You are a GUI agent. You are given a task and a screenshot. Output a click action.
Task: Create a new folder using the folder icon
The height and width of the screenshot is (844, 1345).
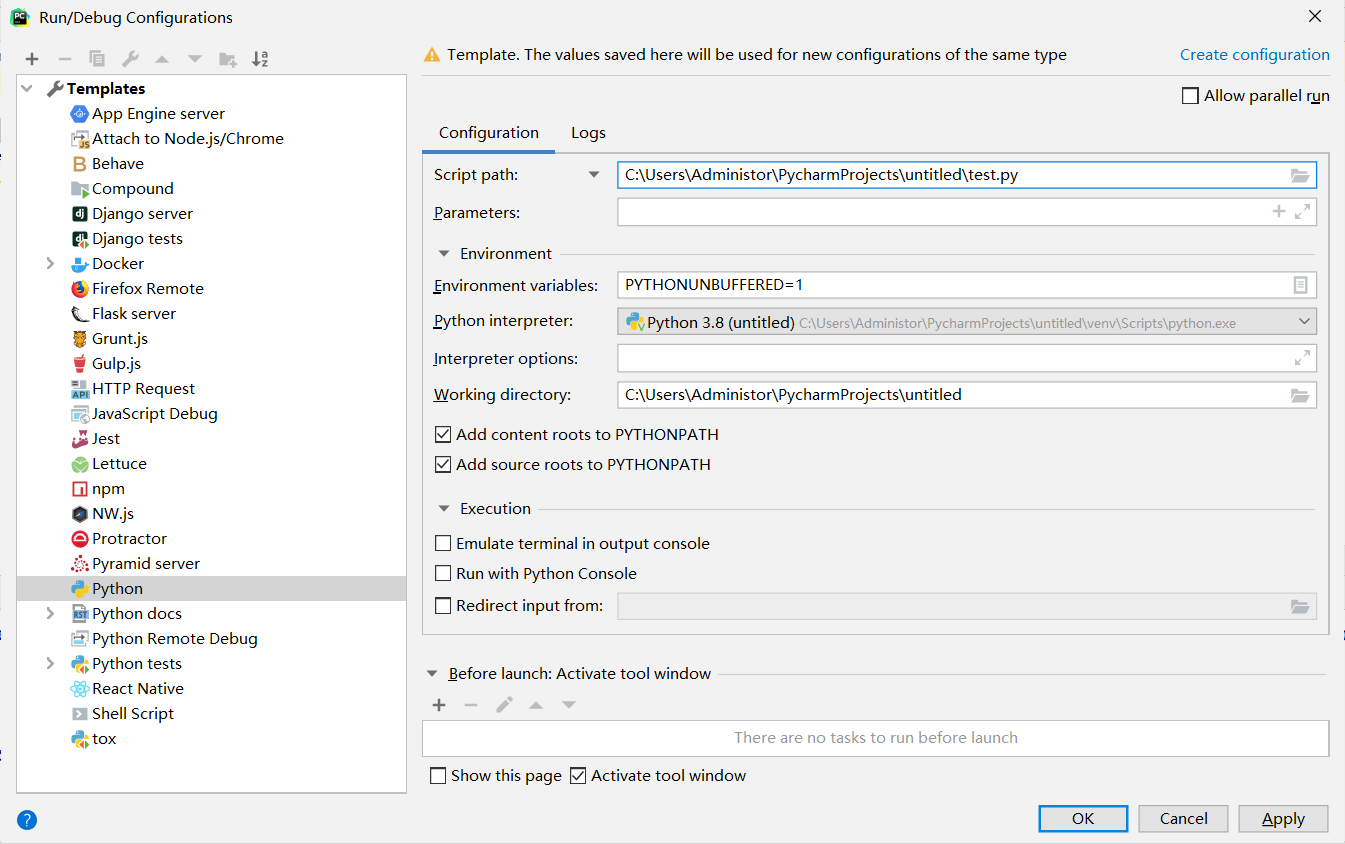(228, 59)
